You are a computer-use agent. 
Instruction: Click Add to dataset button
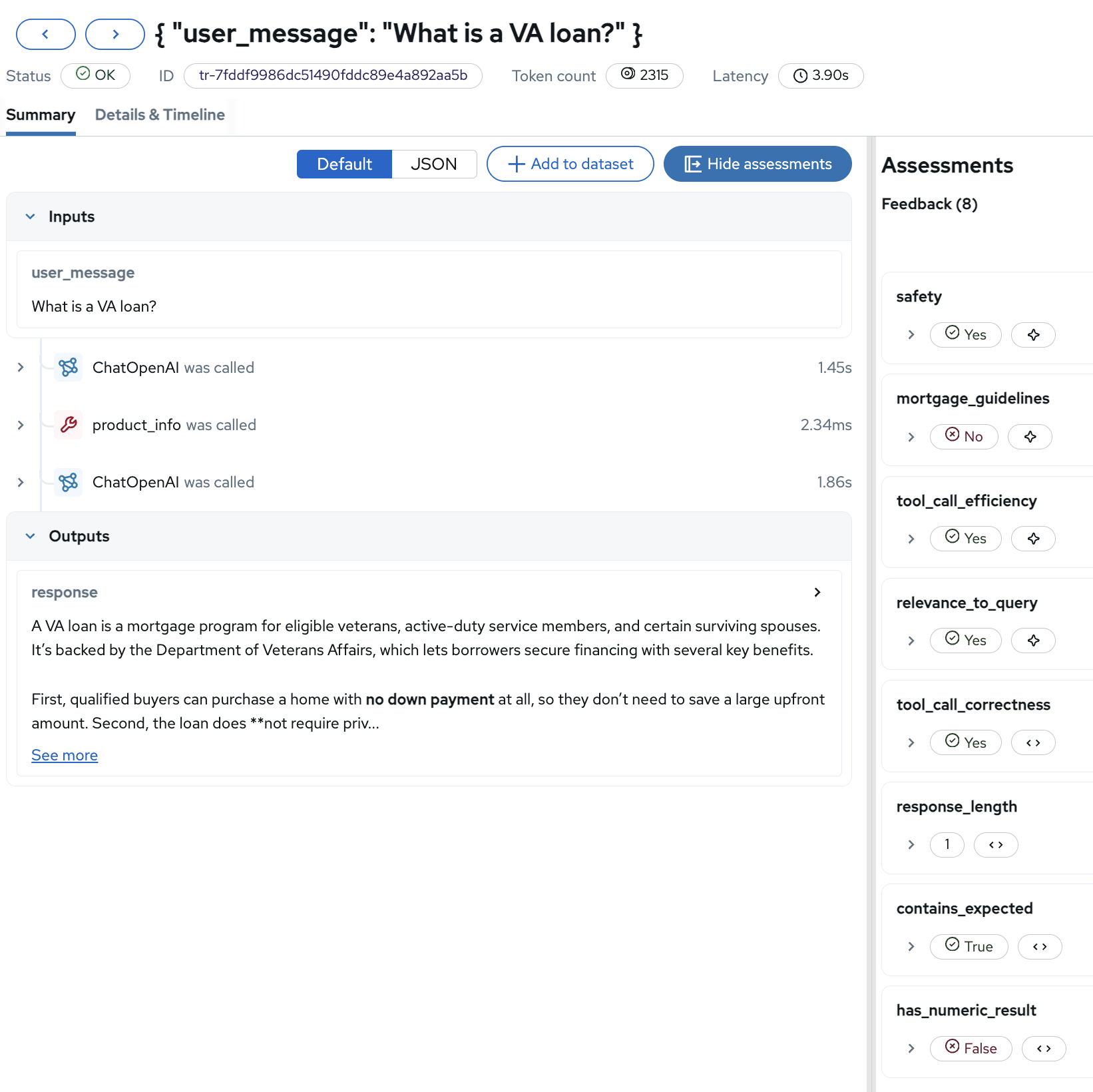(x=570, y=164)
